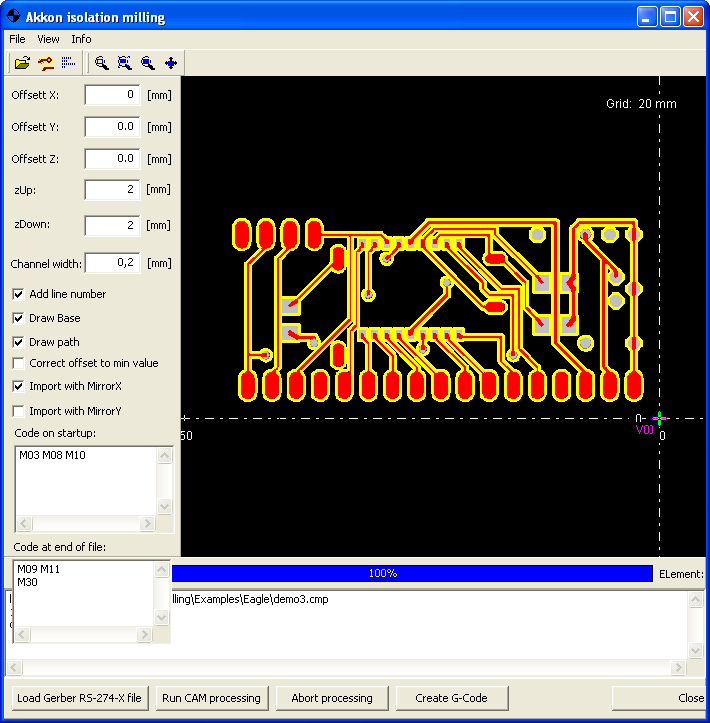The width and height of the screenshot is (710, 723).
Task: Click the red-yellow path processing toolbar icon
Action: (x=45, y=63)
